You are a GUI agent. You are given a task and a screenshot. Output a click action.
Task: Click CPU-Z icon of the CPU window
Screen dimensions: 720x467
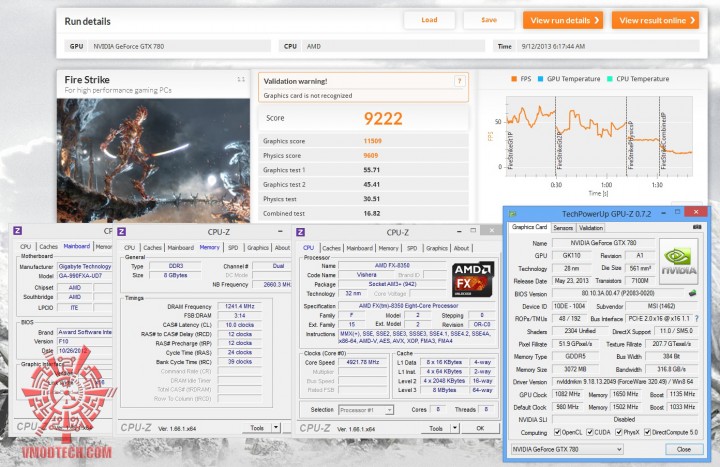pos(301,232)
